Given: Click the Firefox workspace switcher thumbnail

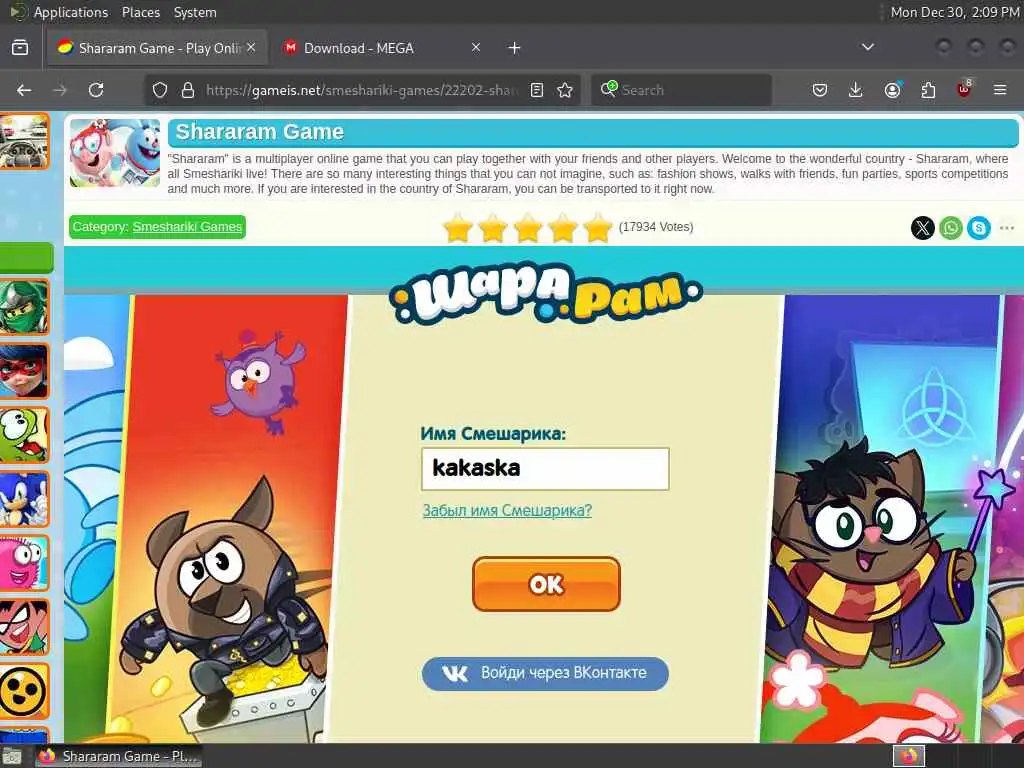Looking at the screenshot, I should click(909, 756).
